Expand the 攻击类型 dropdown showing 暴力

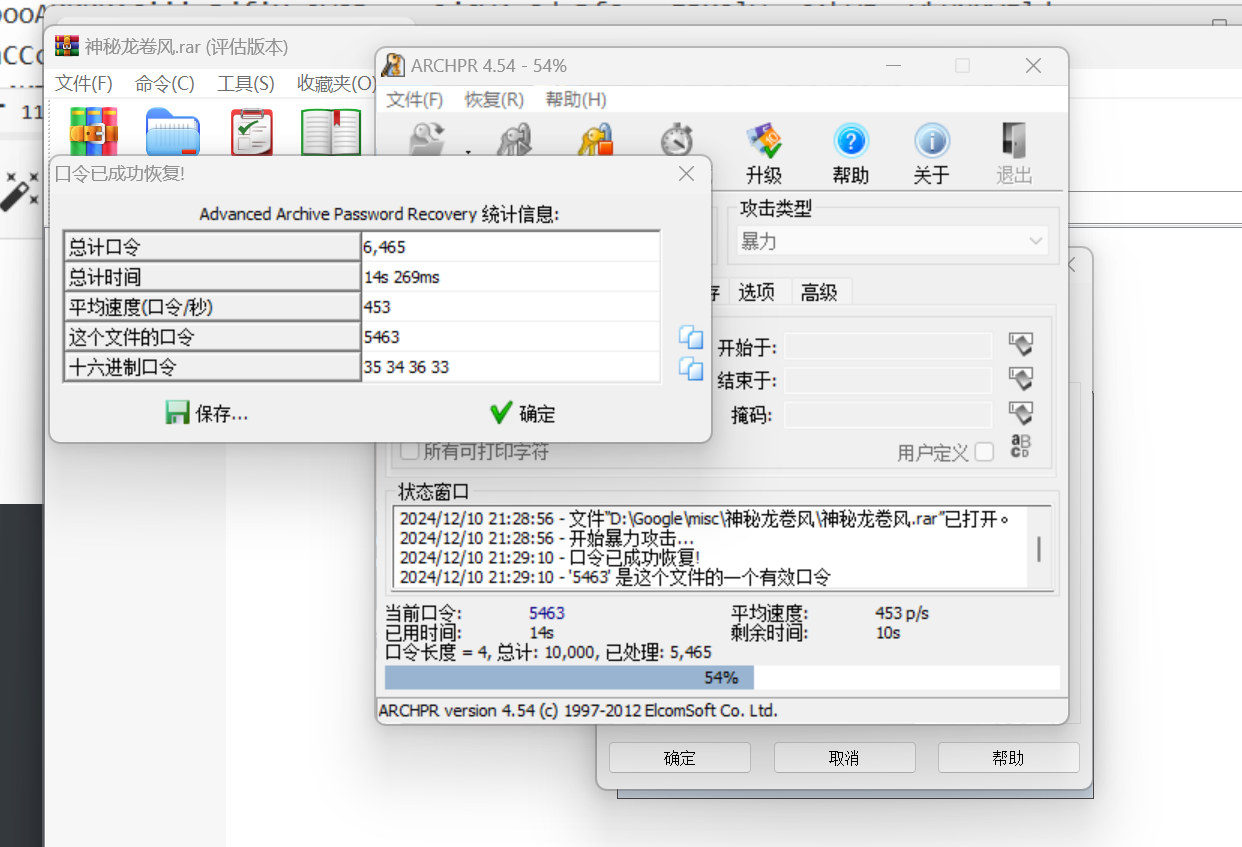click(892, 241)
